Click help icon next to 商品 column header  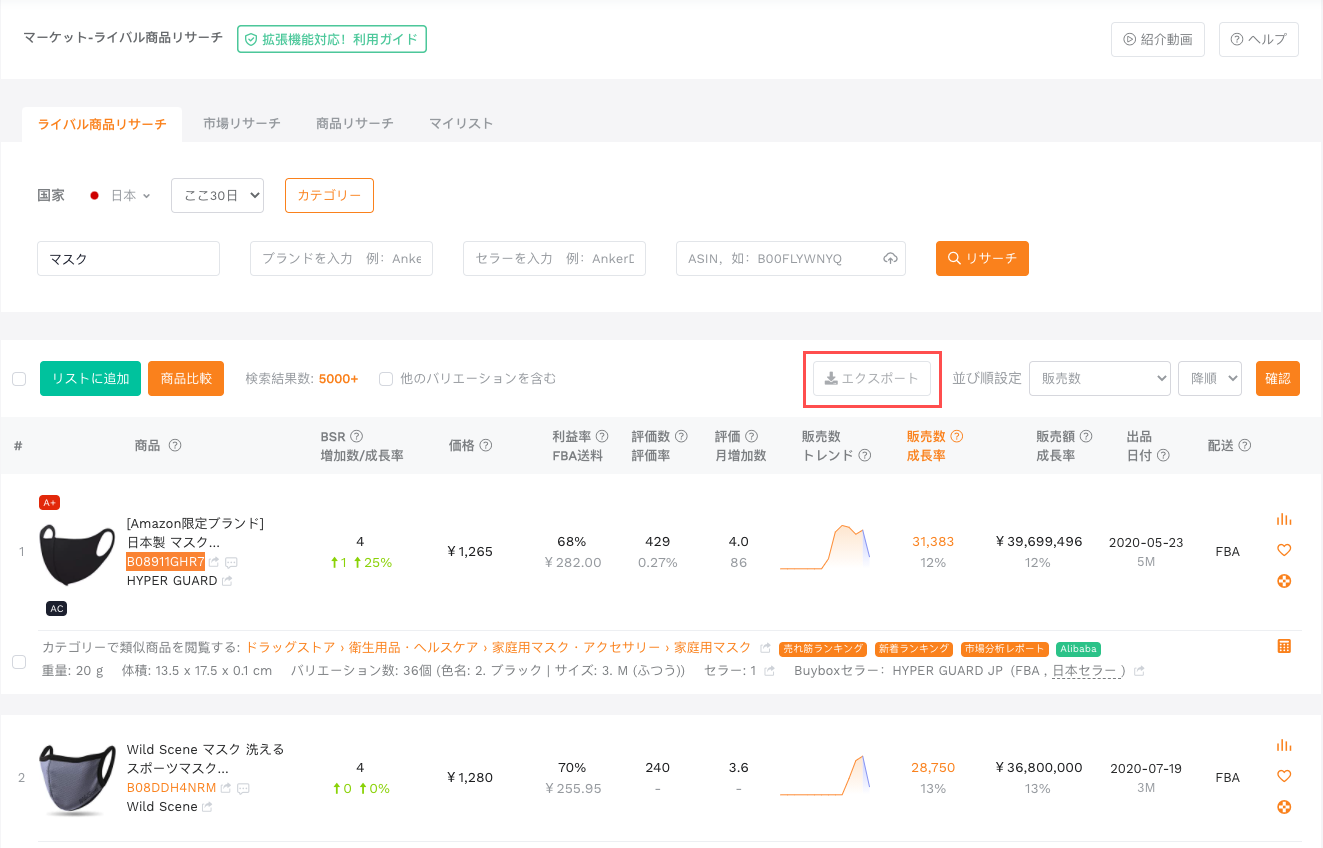(175, 446)
